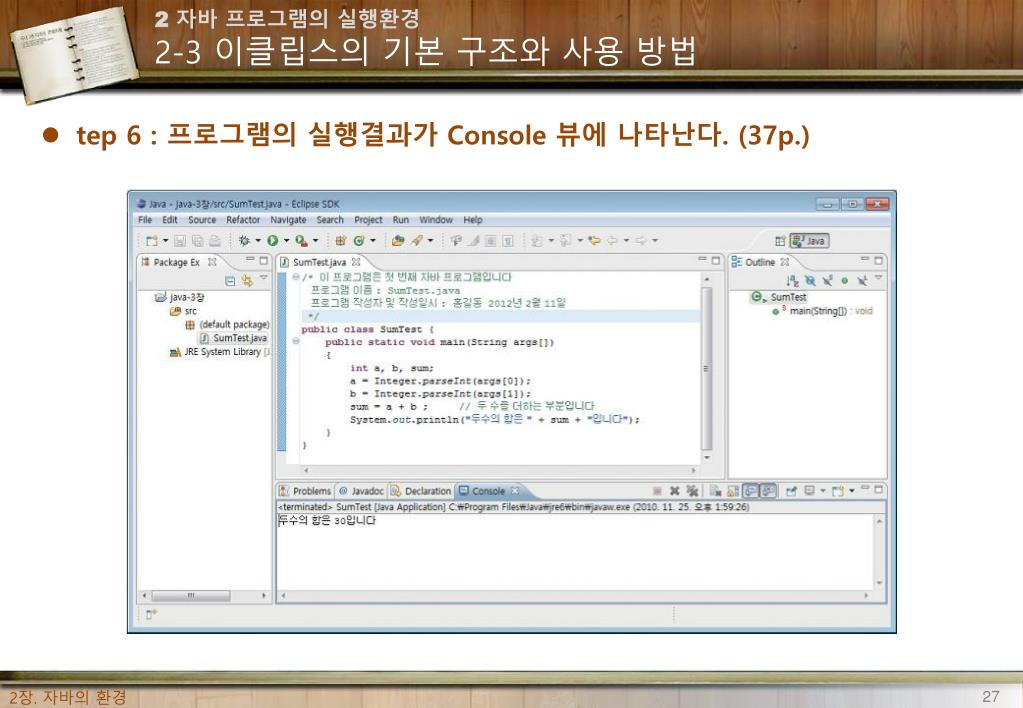Open the Window menu
This screenshot has width=1023, height=708.
[436, 220]
